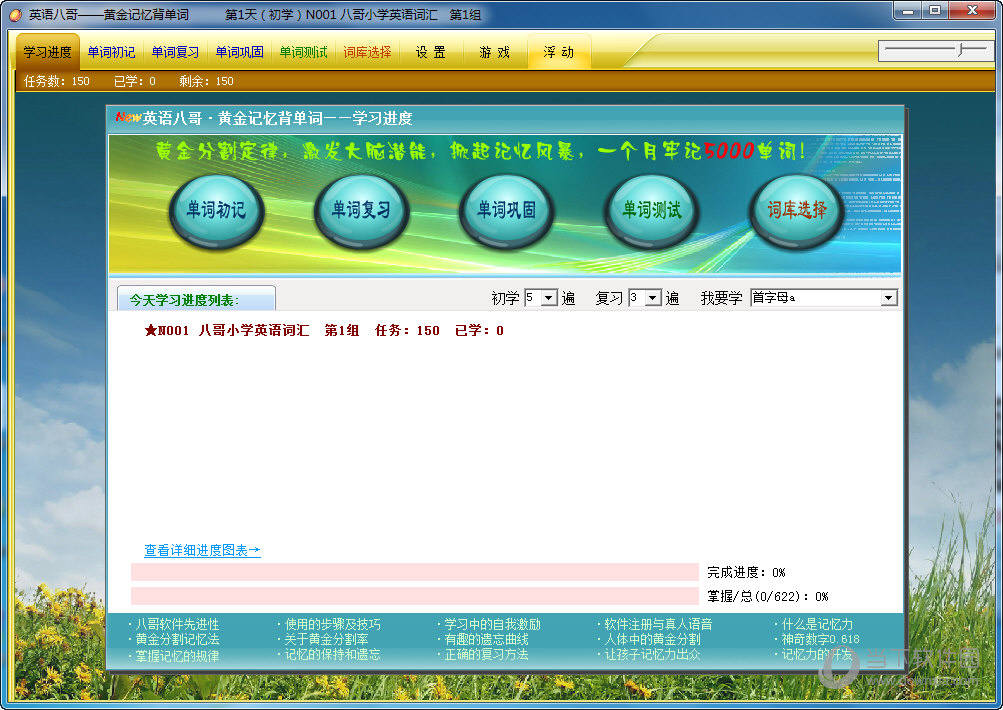Click the round 单词测试 bubble button

tap(652, 210)
